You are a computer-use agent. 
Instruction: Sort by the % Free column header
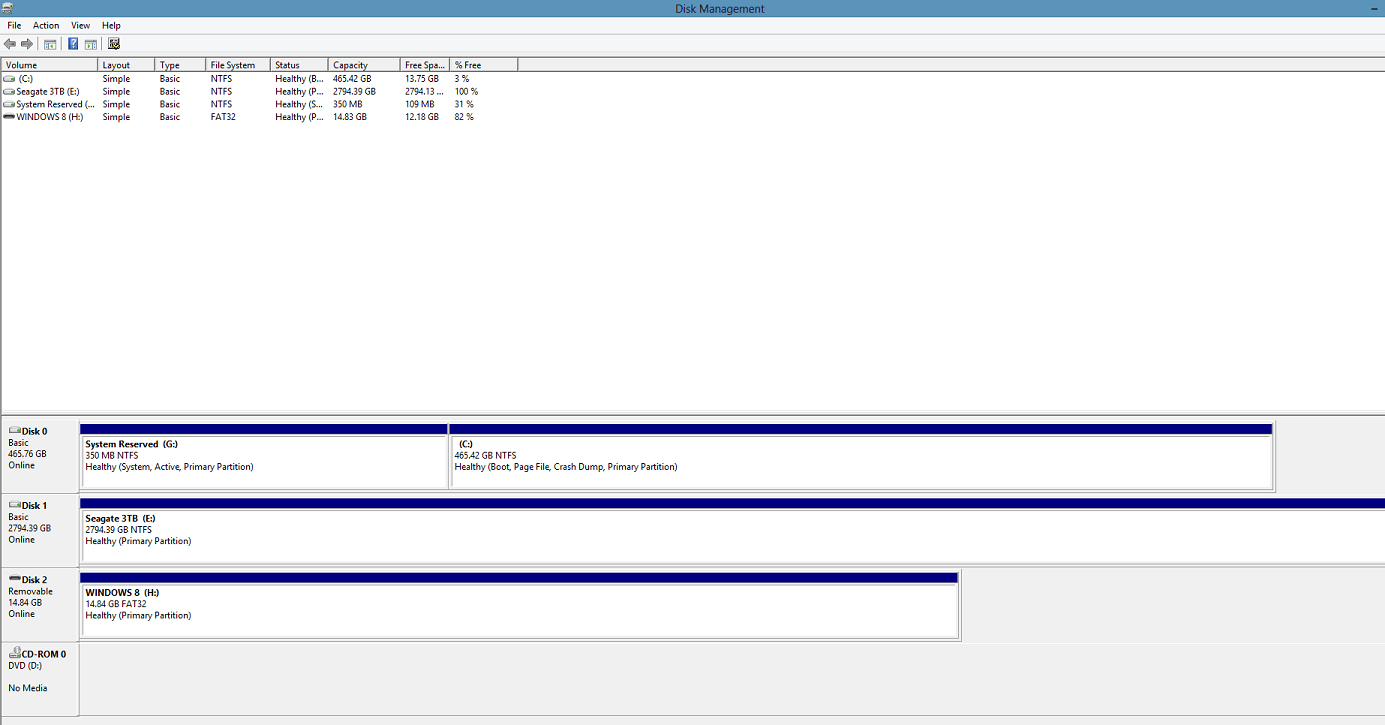coord(484,65)
